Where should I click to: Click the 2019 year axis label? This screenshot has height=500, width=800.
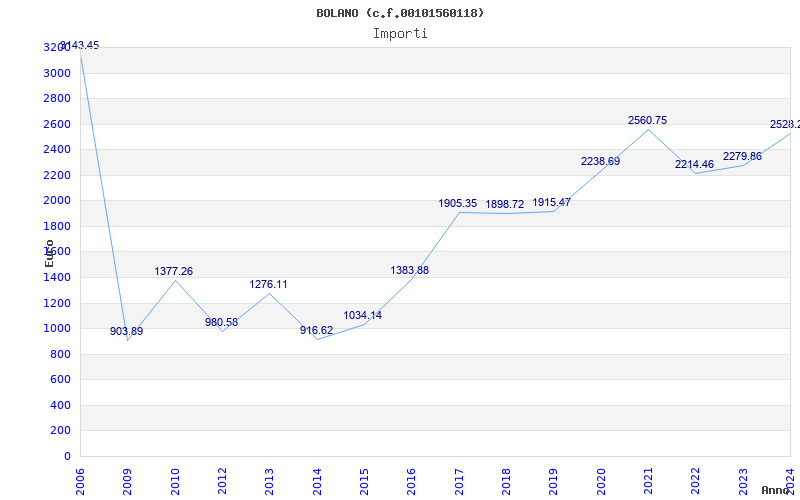point(554,482)
